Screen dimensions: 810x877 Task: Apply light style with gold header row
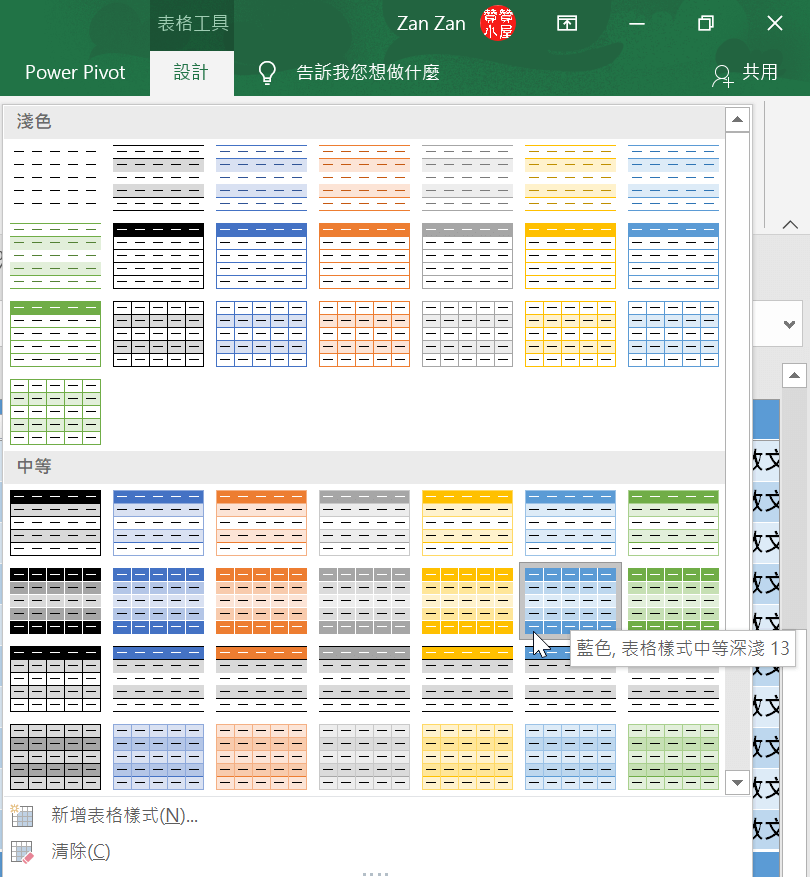(x=570, y=256)
